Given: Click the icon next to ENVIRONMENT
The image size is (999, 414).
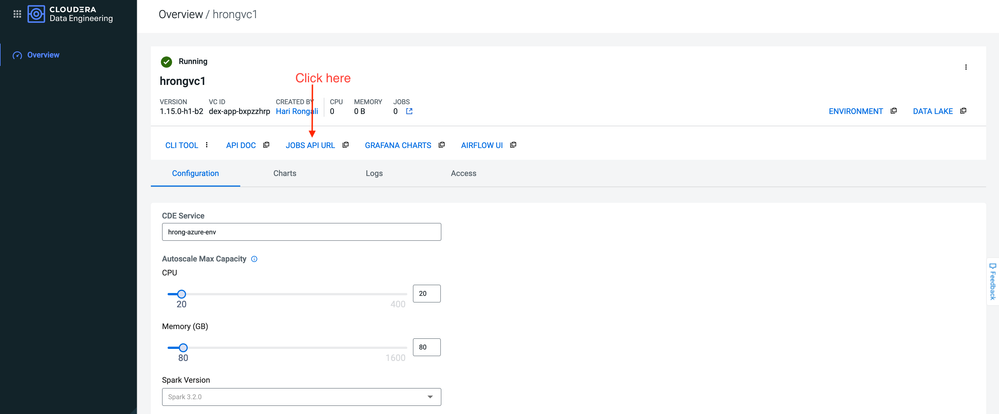Looking at the screenshot, I should click(893, 111).
